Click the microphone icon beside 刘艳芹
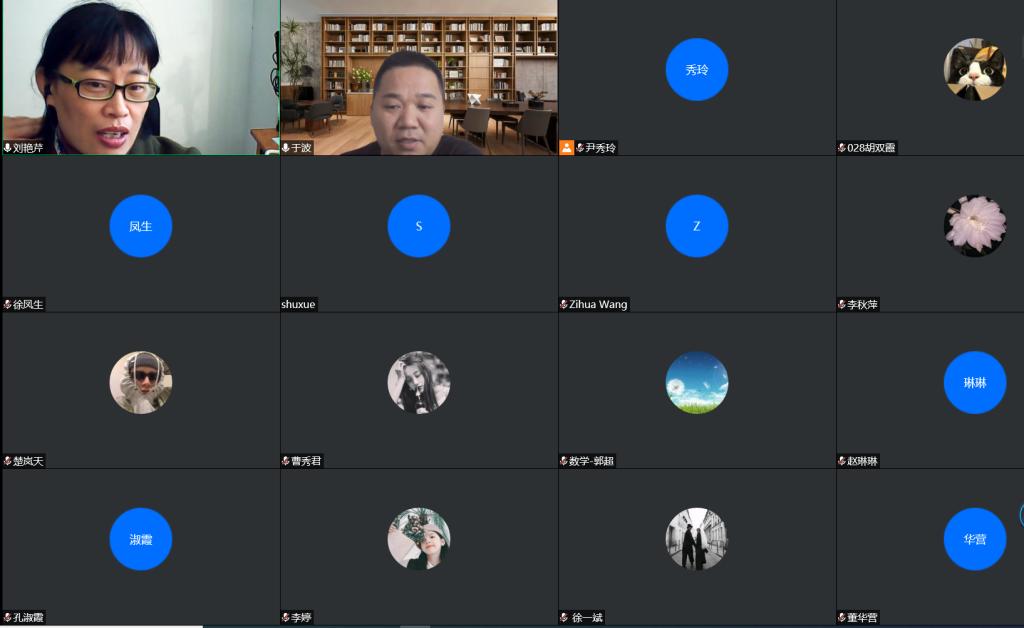1024x628 pixels. point(8,148)
